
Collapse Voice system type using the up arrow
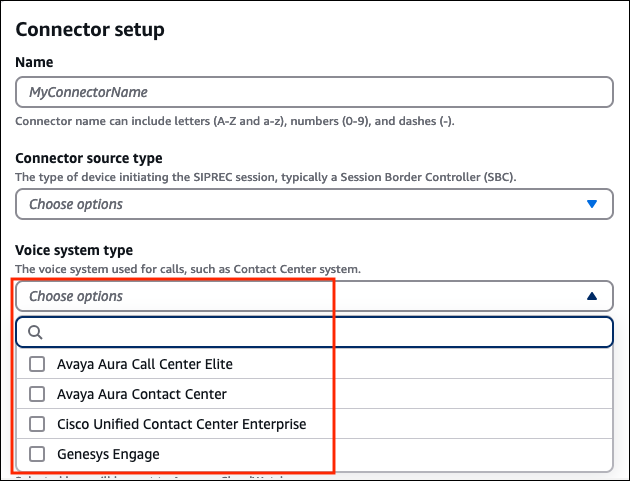click(x=592, y=296)
